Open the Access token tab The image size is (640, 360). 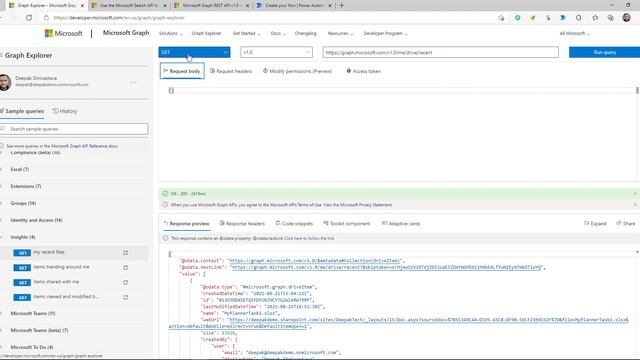point(363,71)
